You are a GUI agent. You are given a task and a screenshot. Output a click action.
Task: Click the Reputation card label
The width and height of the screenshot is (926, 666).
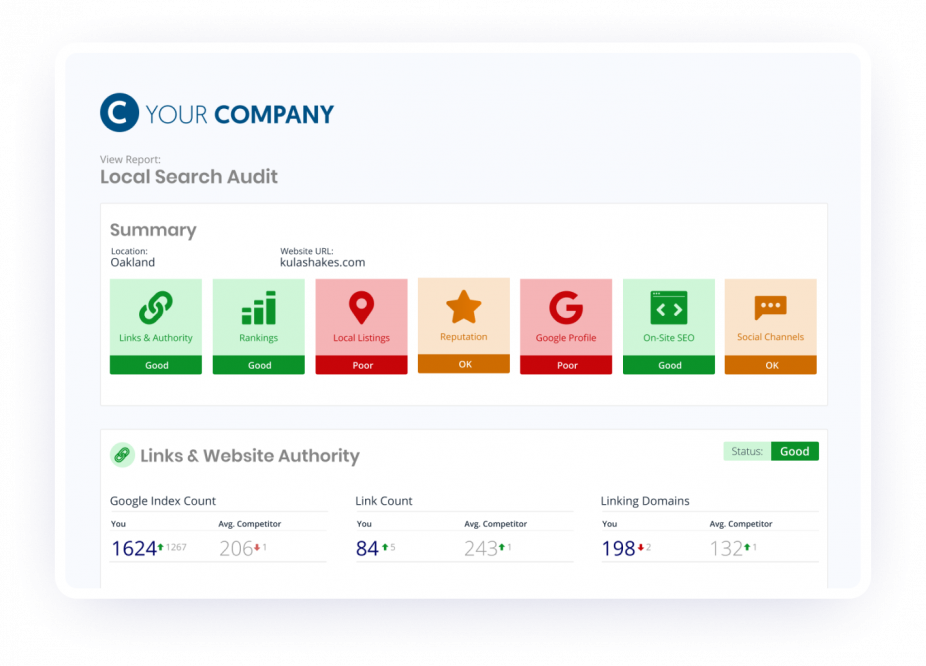(464, 337)
